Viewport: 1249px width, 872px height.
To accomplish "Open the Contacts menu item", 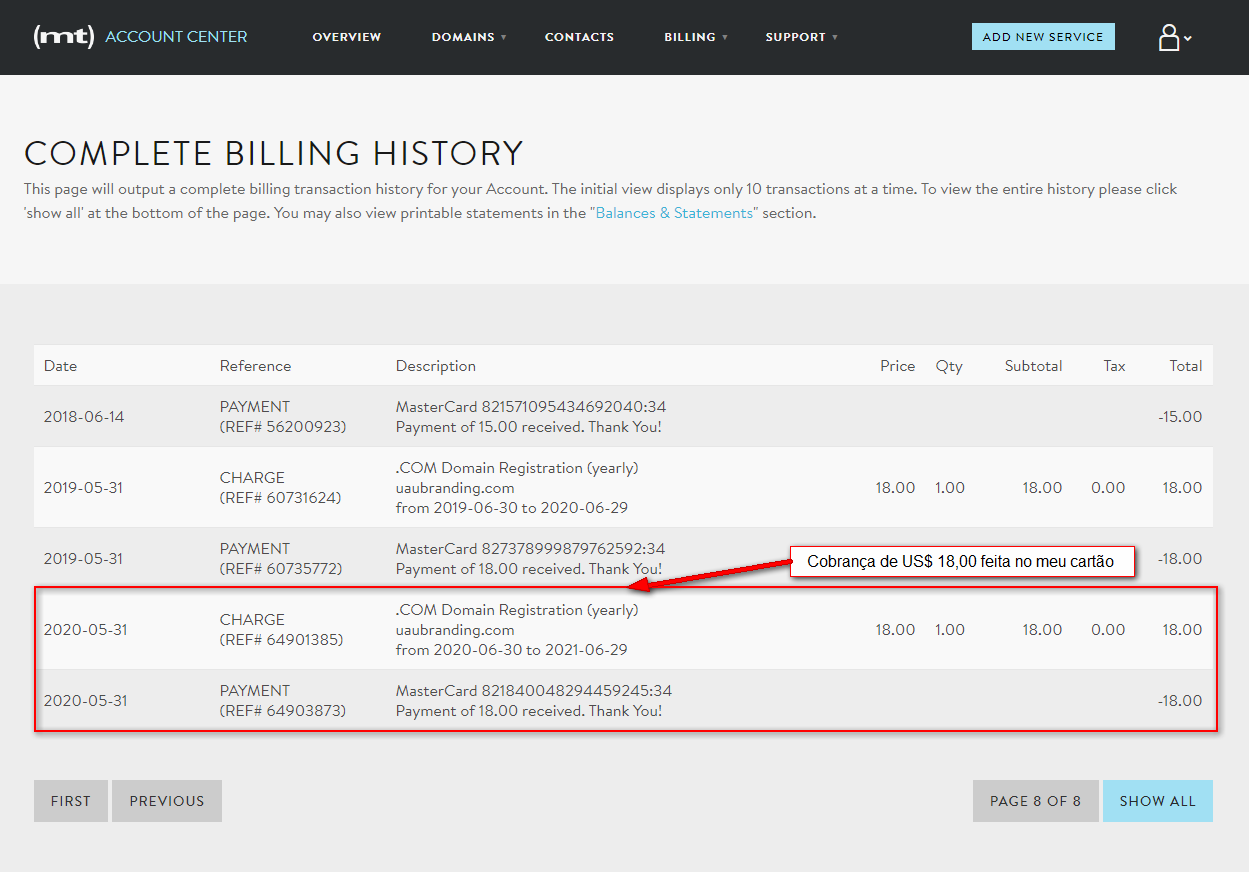I will pos(579,37).
